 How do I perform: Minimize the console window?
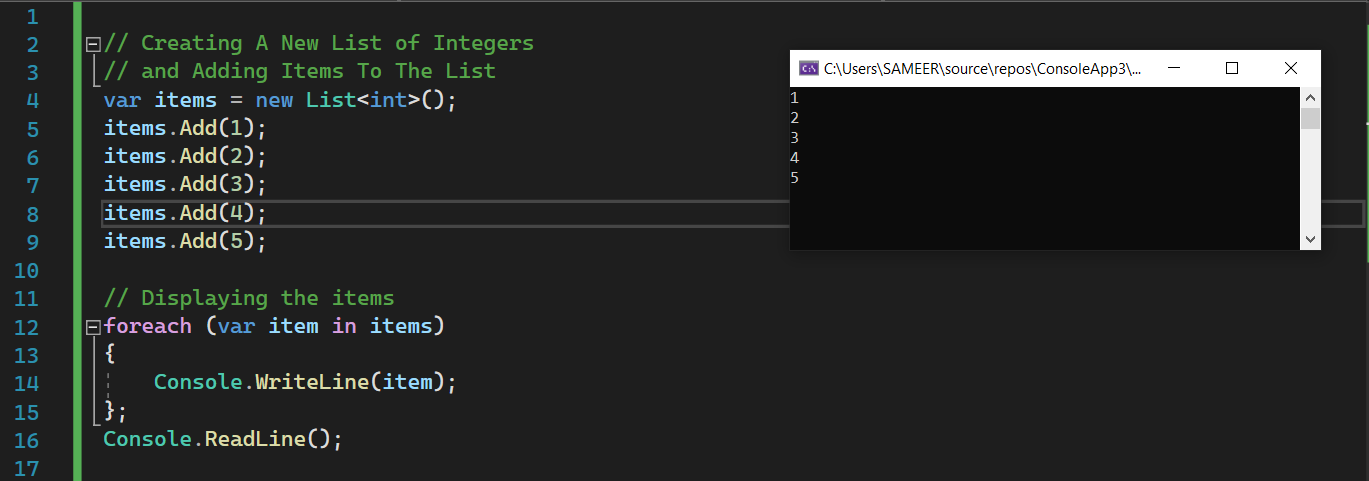click(1174, 69)
